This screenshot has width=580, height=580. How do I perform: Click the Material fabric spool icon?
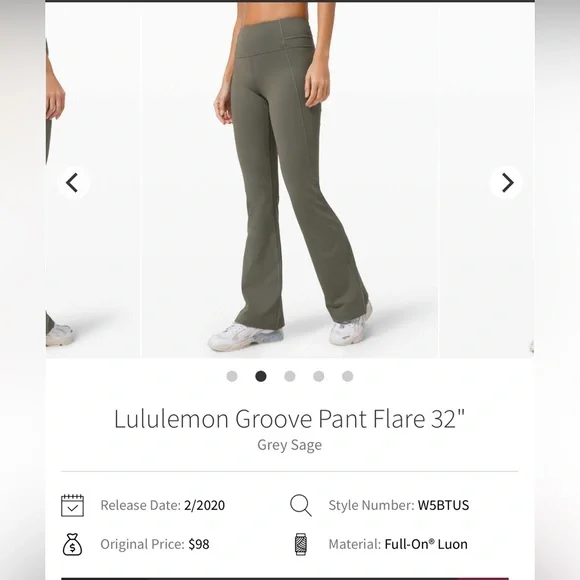click(x=301, y=544)
